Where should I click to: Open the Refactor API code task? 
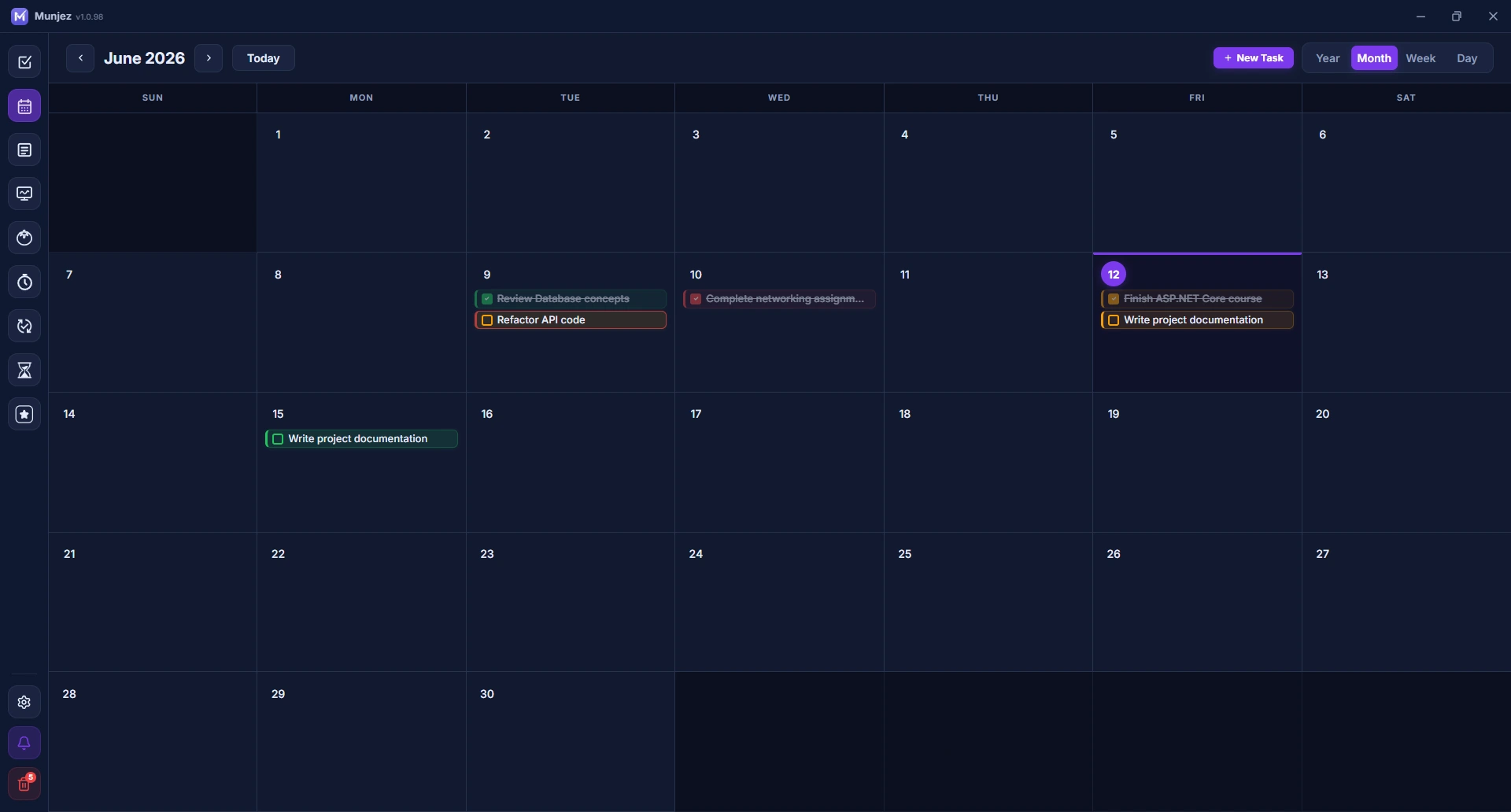[x=571, y=320]
